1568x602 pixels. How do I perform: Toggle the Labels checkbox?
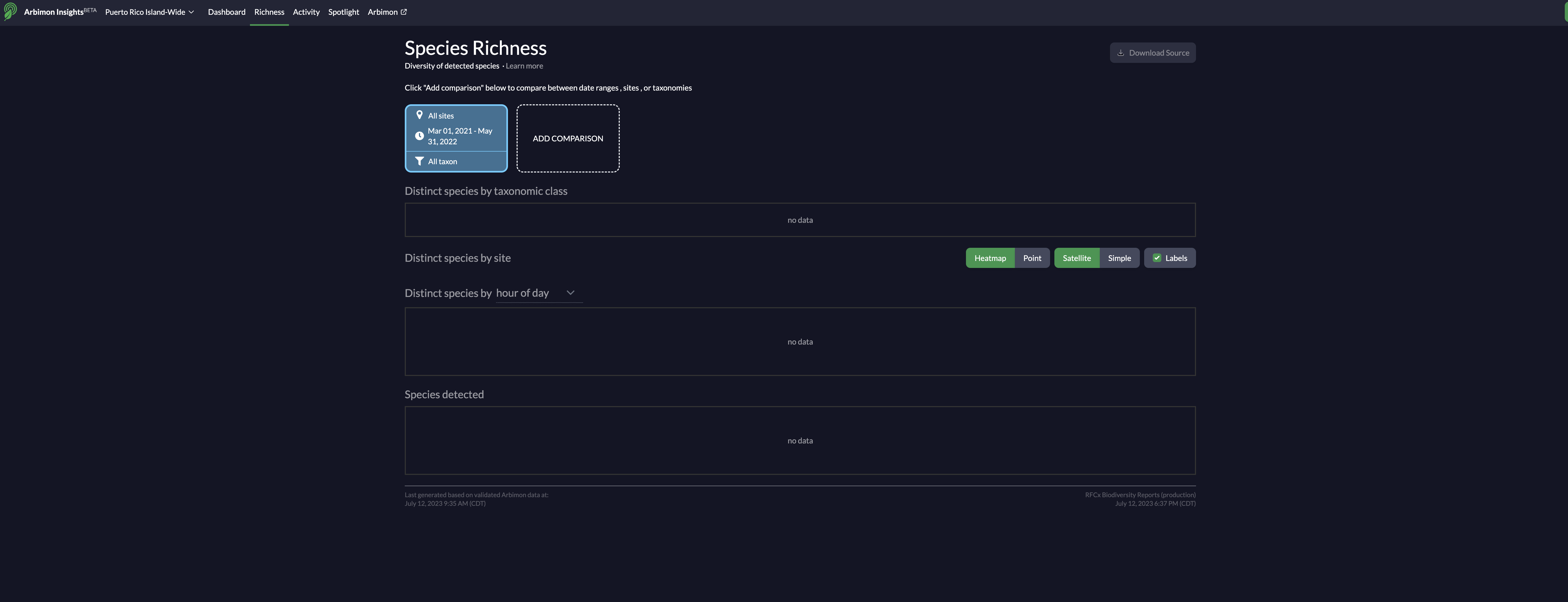(x=1157, y=258)
